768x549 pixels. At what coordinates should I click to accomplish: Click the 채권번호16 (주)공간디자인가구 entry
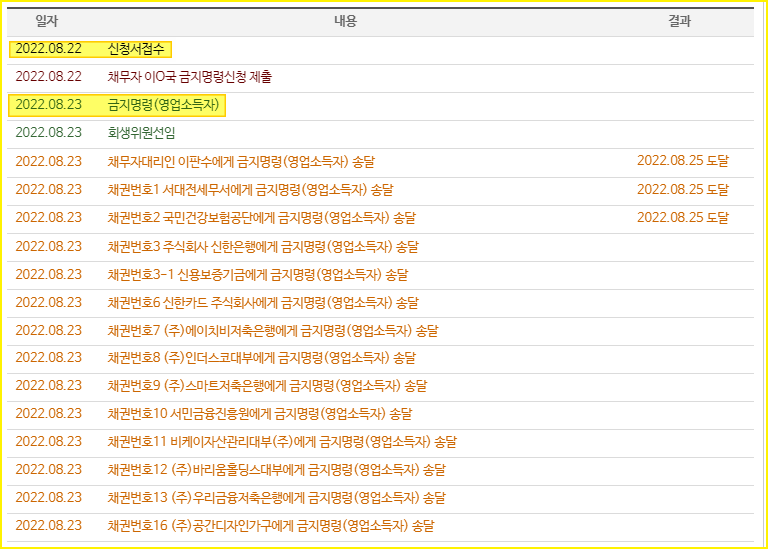(x=271, y=526)
